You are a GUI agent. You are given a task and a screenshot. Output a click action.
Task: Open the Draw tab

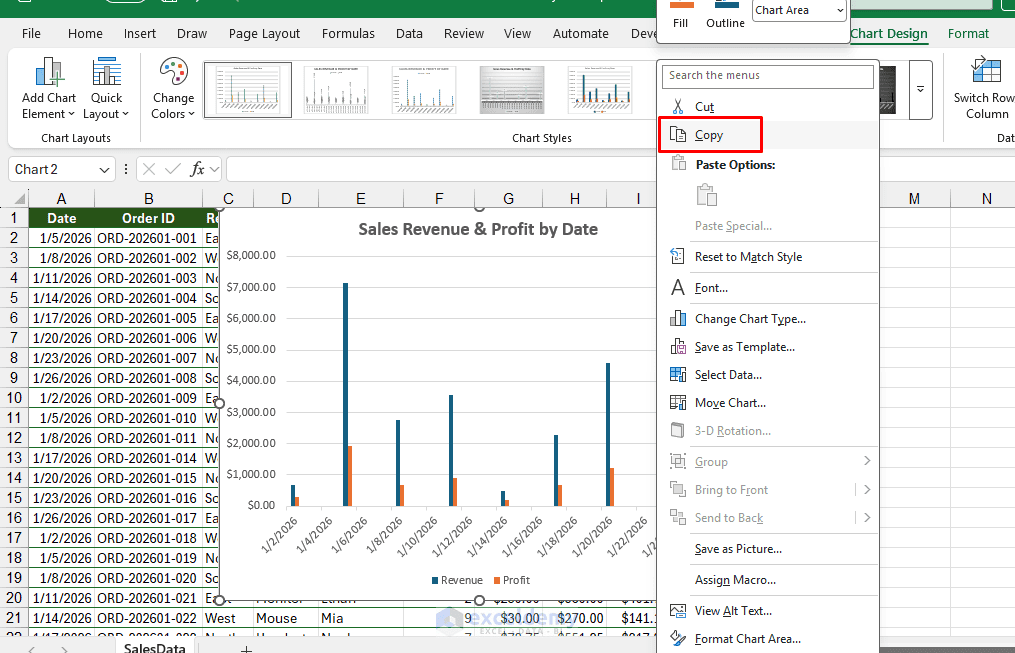pyautogui.click(x=192, y=34)
